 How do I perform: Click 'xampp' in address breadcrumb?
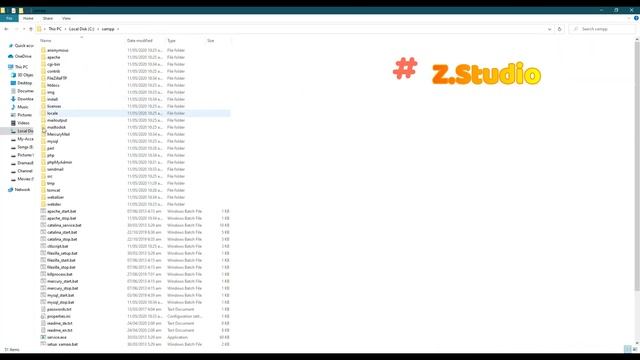point(108,29)
